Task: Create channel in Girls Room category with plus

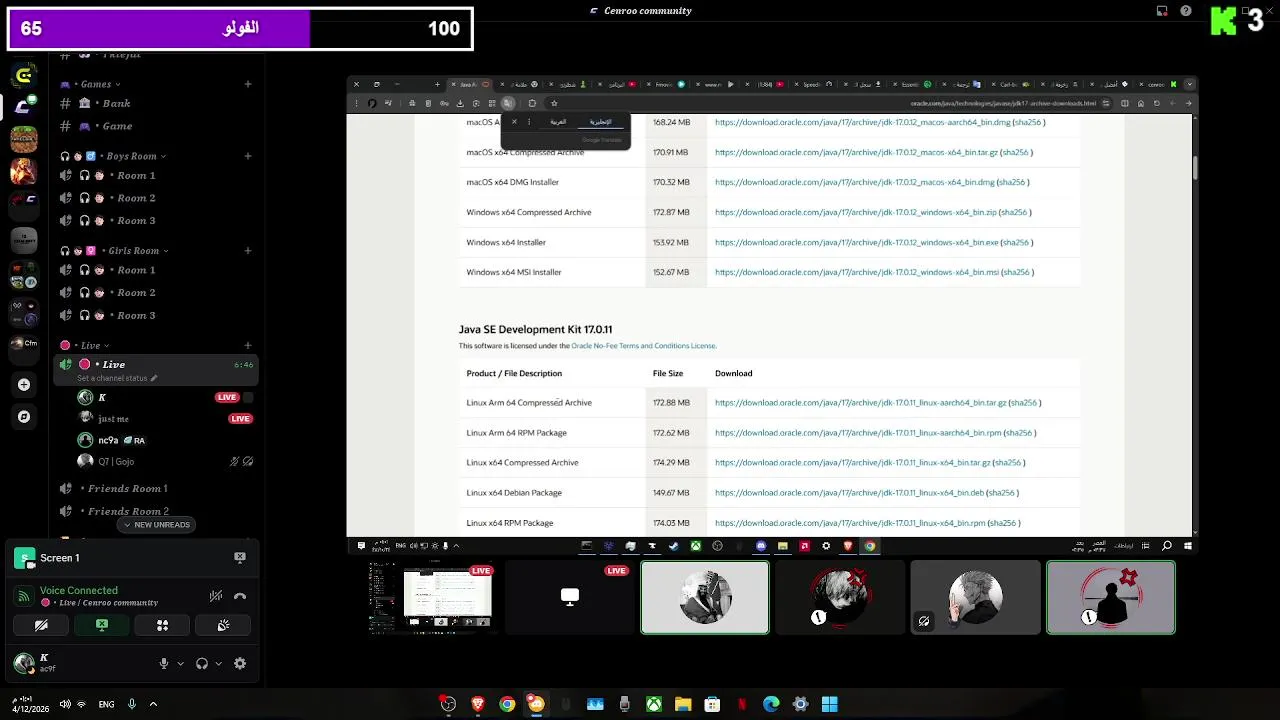Action: [x=248, y=251]
